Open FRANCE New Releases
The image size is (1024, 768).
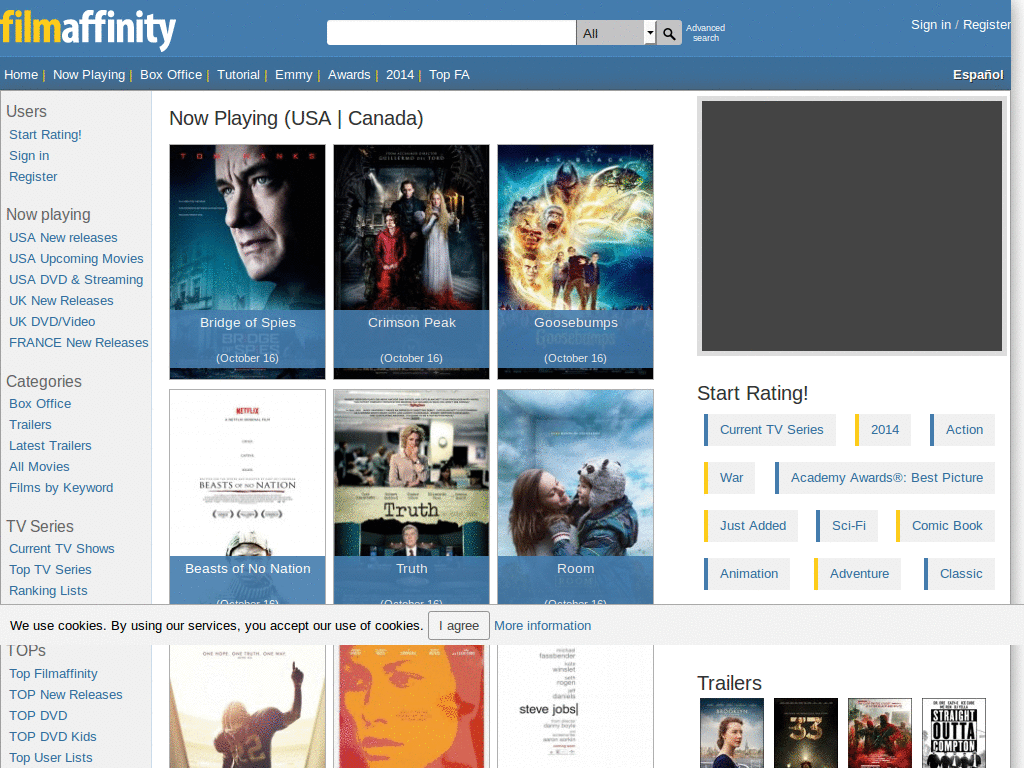click(78, 342)
